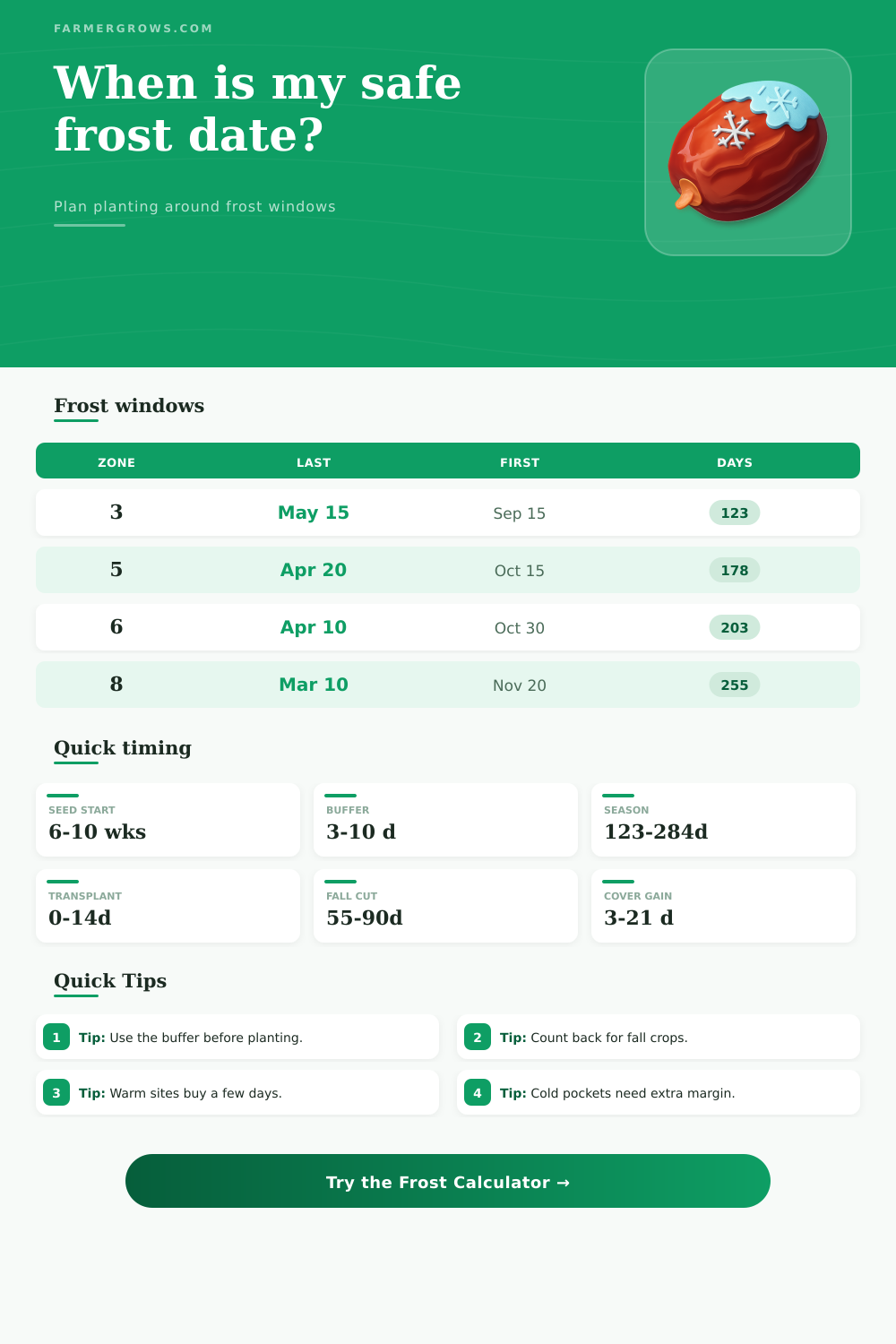Click the 255 days badge

[x=735, y=685]
